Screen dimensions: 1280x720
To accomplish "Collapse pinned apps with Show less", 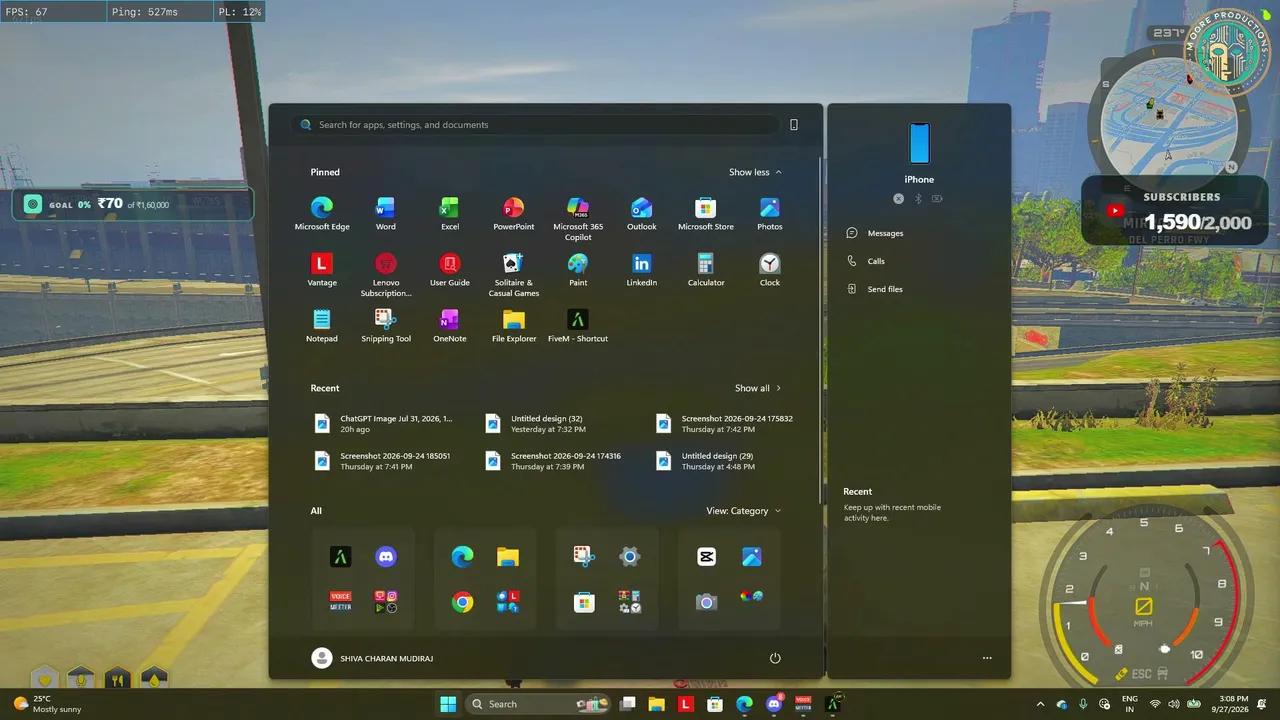I will coord(755,172).
